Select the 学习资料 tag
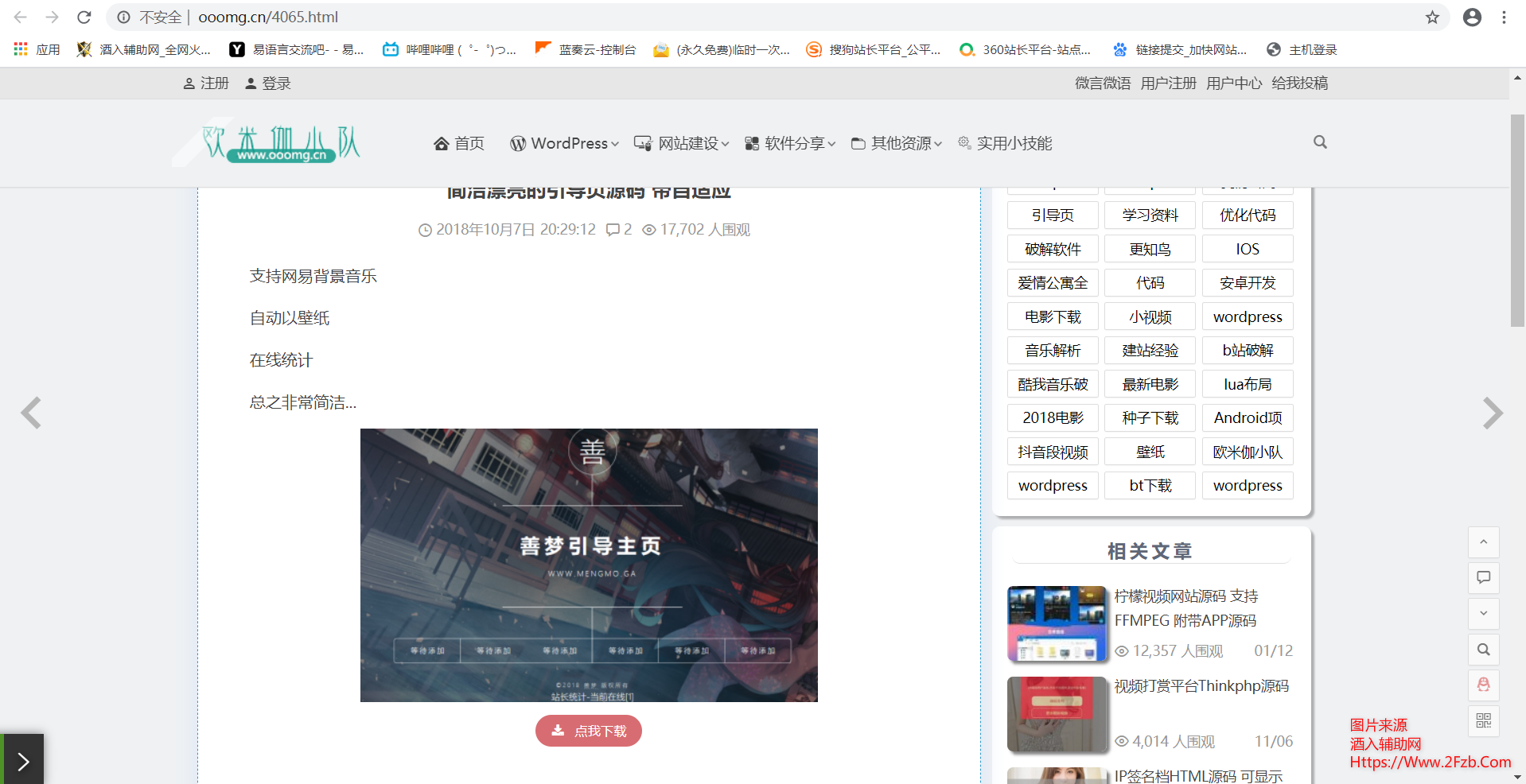Image resolution: width=1526 pixels, height=784 pixels. coord(1150,215)
